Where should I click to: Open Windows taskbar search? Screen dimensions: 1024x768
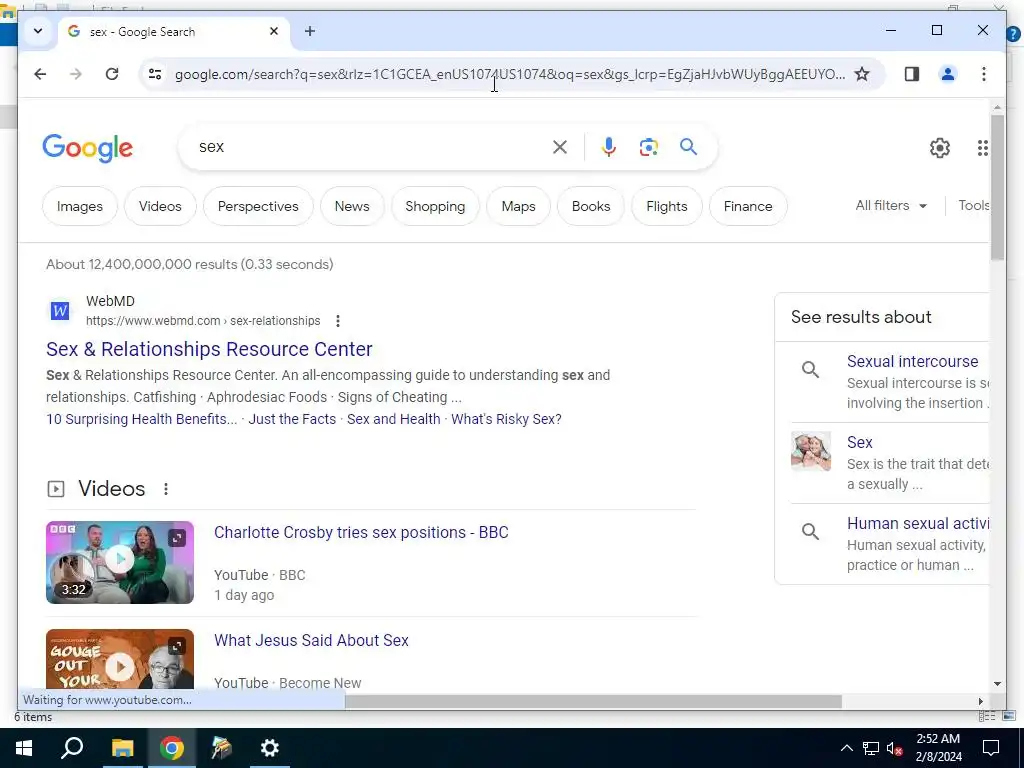click(72, 748)
